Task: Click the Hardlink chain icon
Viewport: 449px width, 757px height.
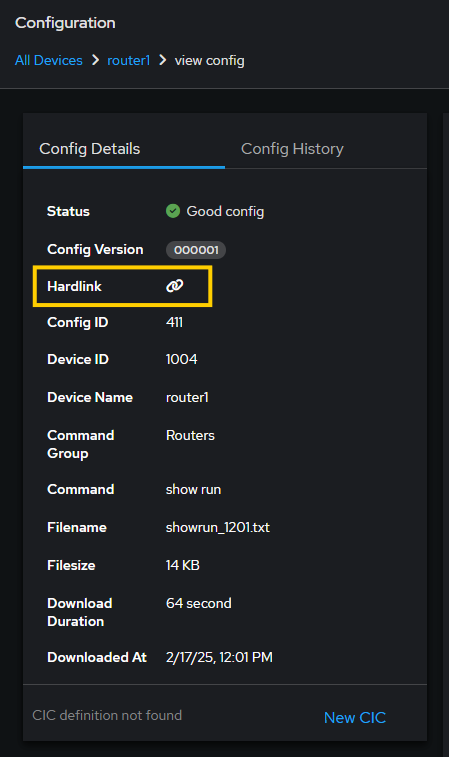Action: (174, 286)
